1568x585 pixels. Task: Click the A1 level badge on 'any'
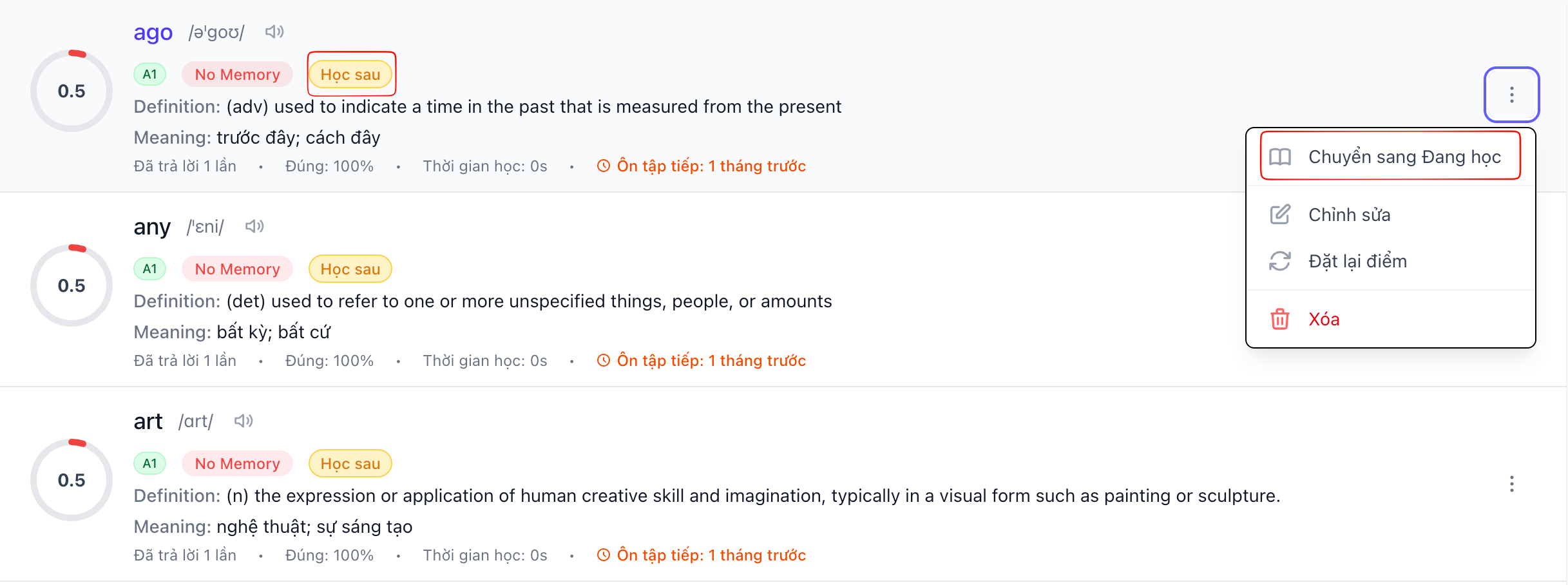(150, 269)
